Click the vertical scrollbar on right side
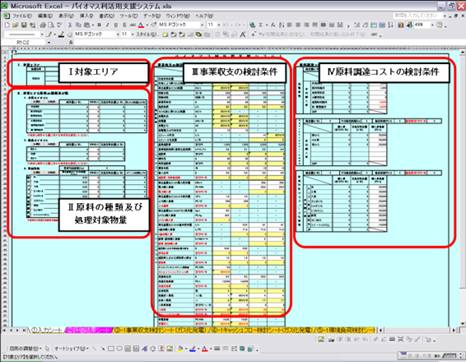The image size is (466, 362). (462, 187)
